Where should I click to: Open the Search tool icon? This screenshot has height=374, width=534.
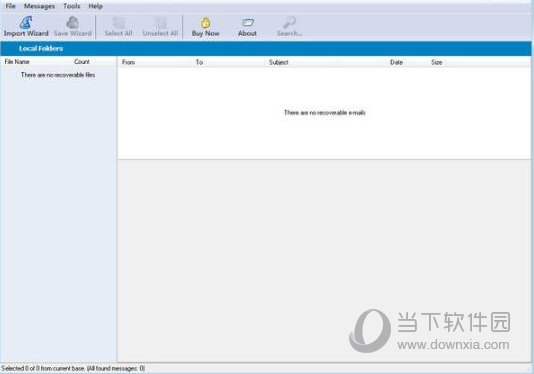[289, 27]
